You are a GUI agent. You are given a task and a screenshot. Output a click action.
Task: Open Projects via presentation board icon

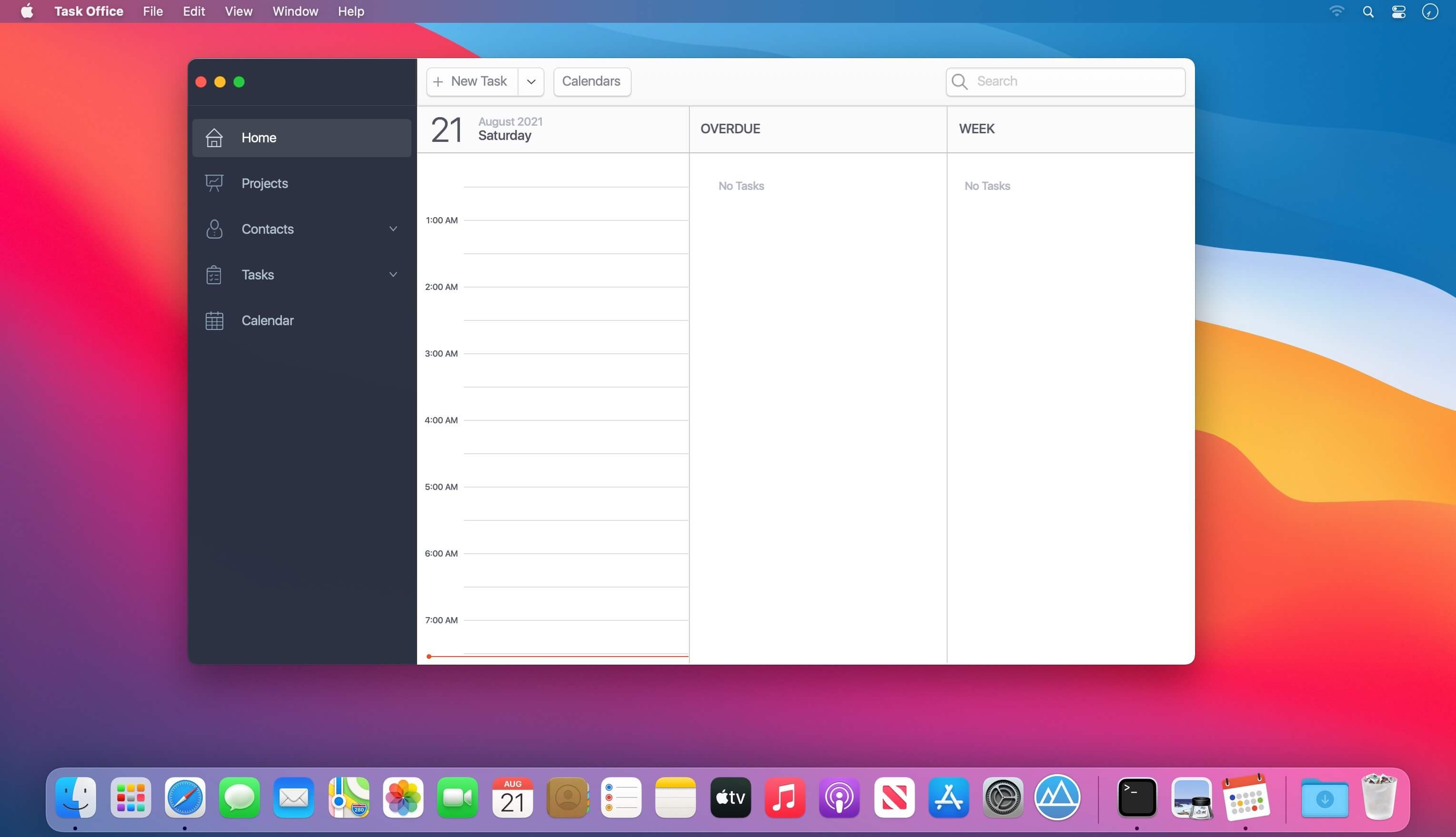pos(214,183)
